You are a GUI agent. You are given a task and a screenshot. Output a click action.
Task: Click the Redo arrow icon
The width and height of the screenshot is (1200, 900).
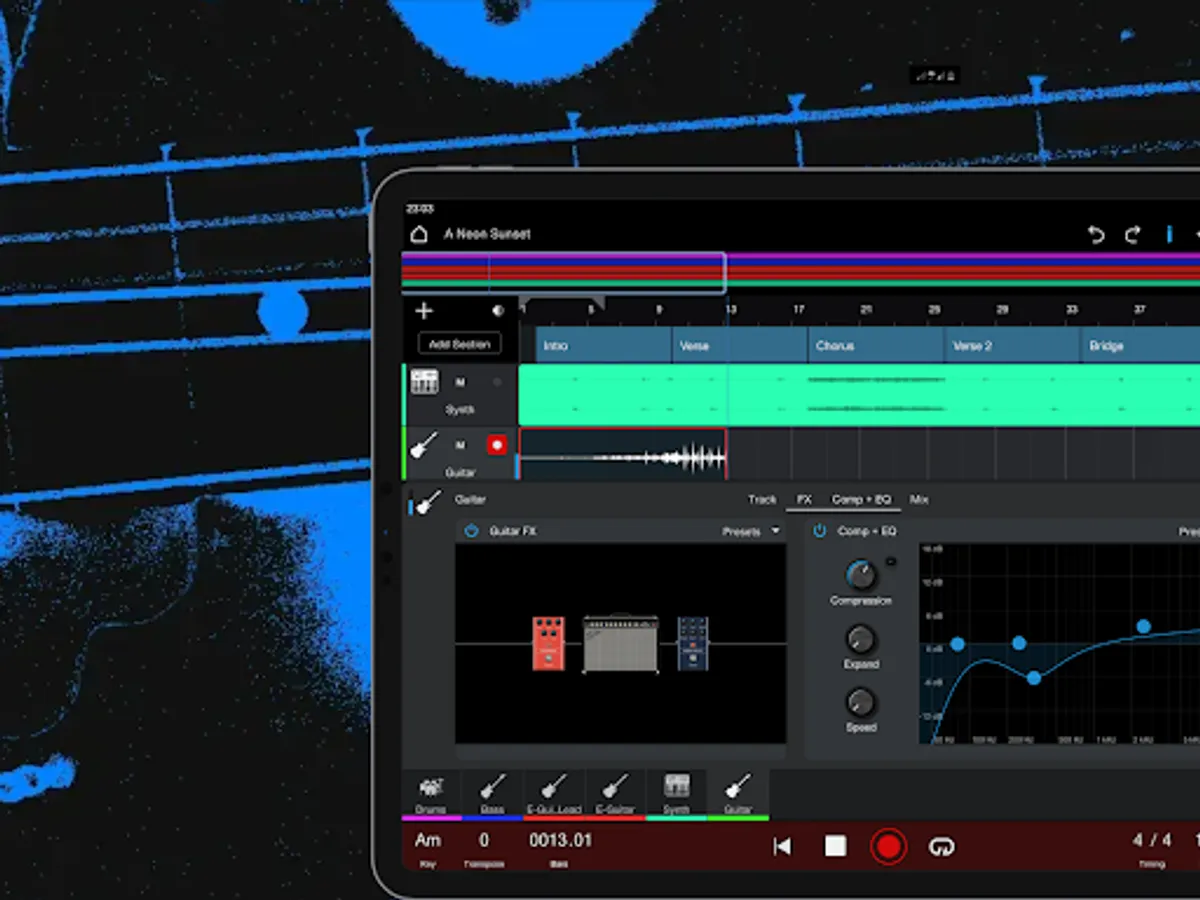point(1132,233)
